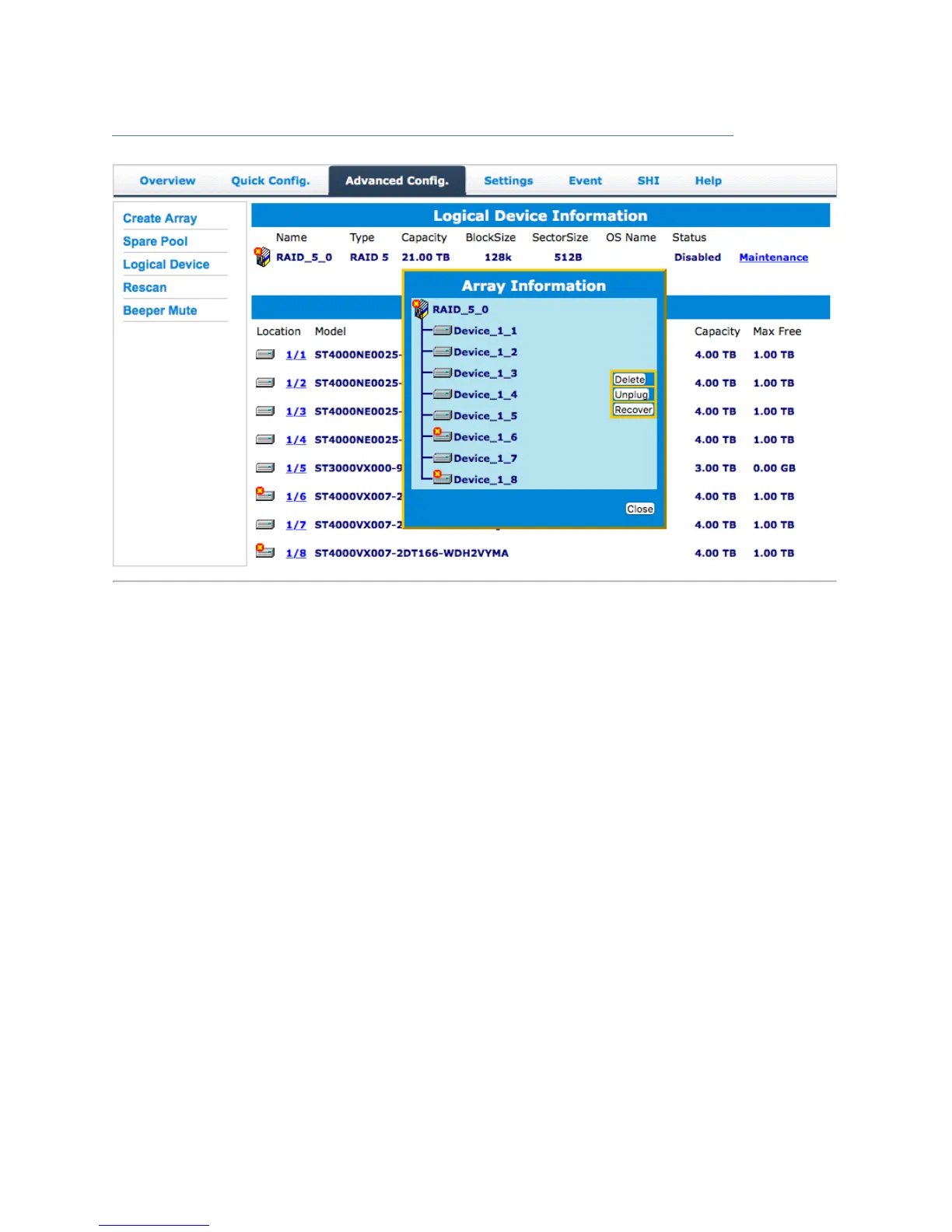Click the Device_1_7 disk icon

443,458
